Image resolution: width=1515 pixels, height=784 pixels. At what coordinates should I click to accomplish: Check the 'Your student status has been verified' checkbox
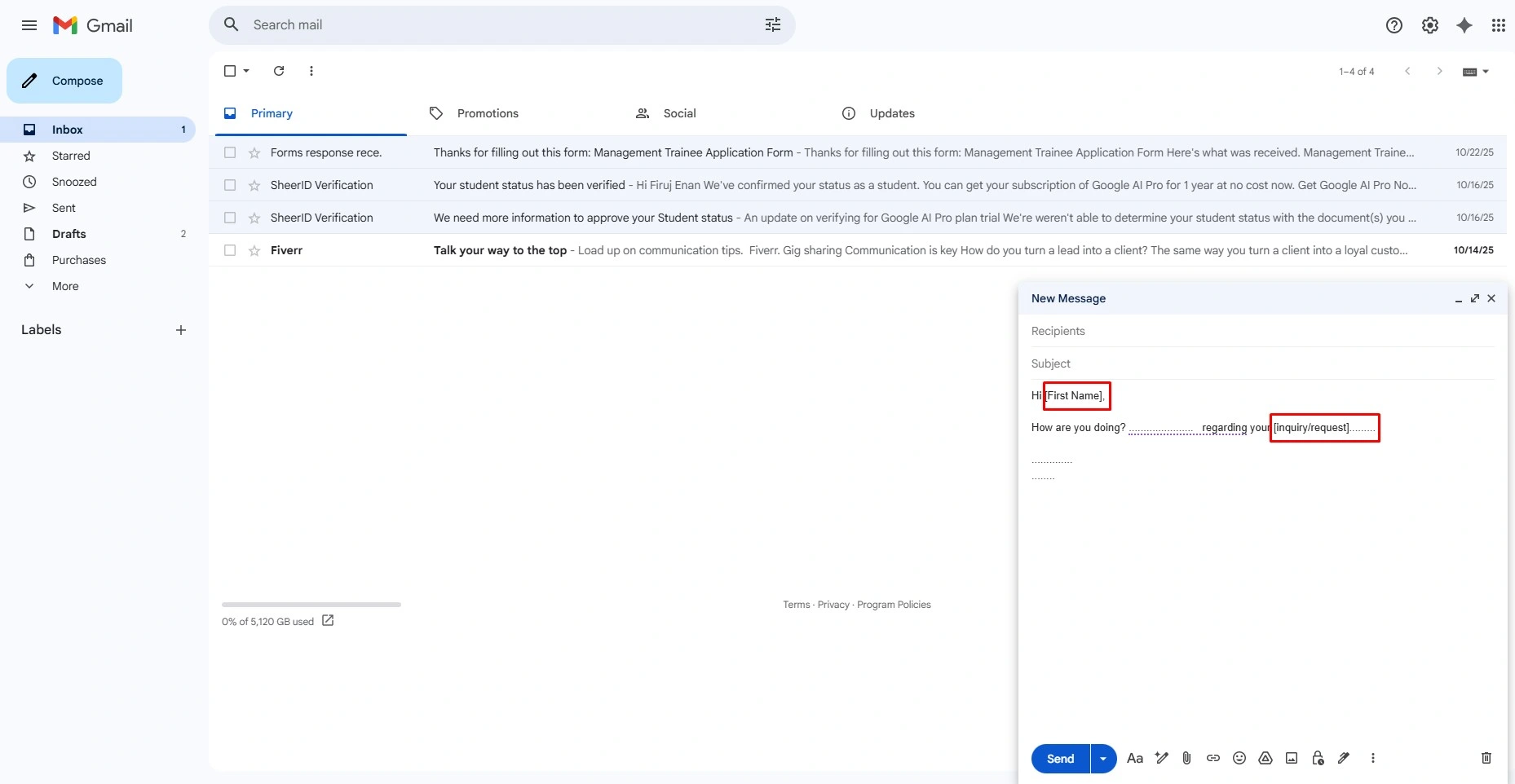pyautogui.click(x=230, y=185)
